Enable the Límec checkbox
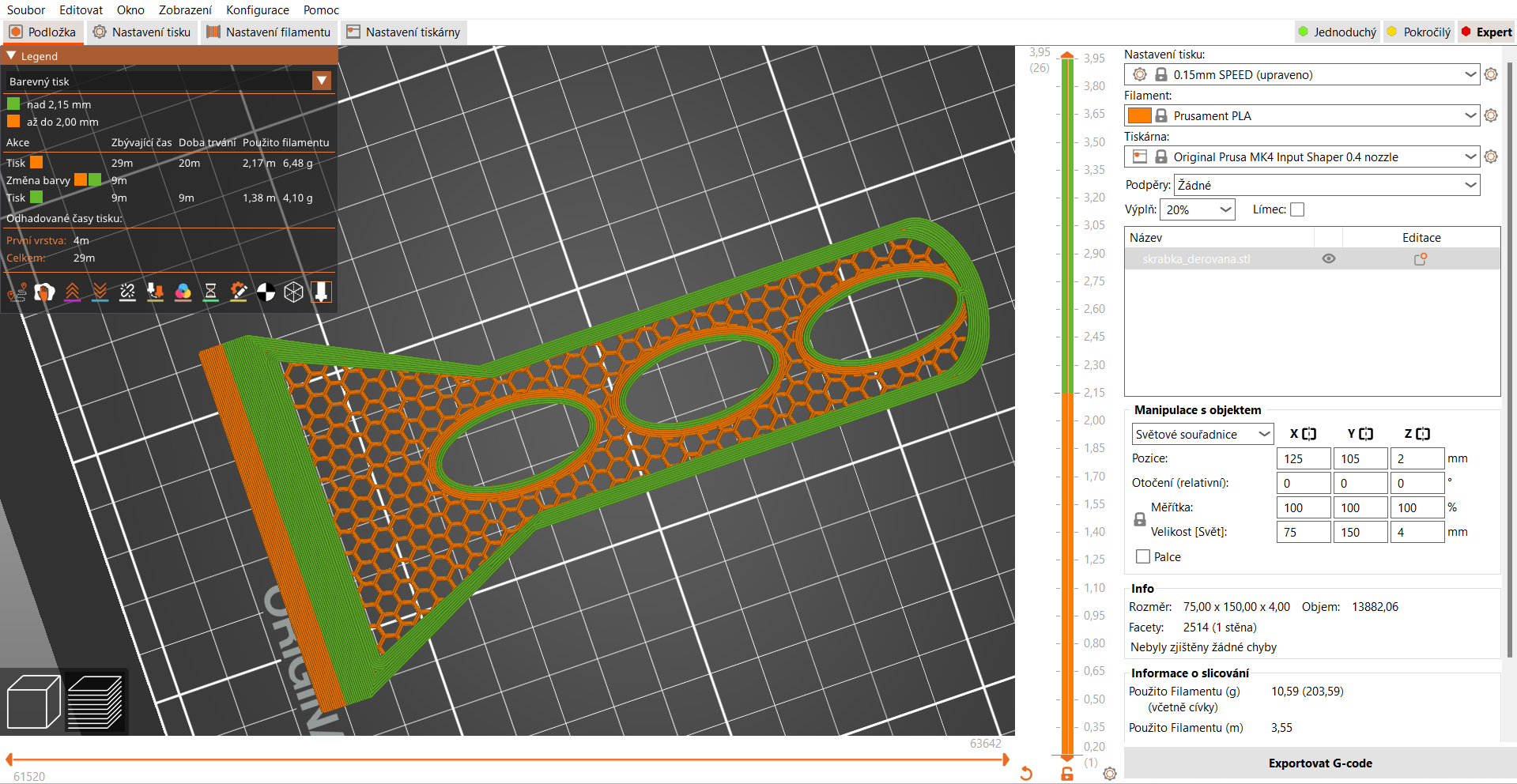 1297,209
